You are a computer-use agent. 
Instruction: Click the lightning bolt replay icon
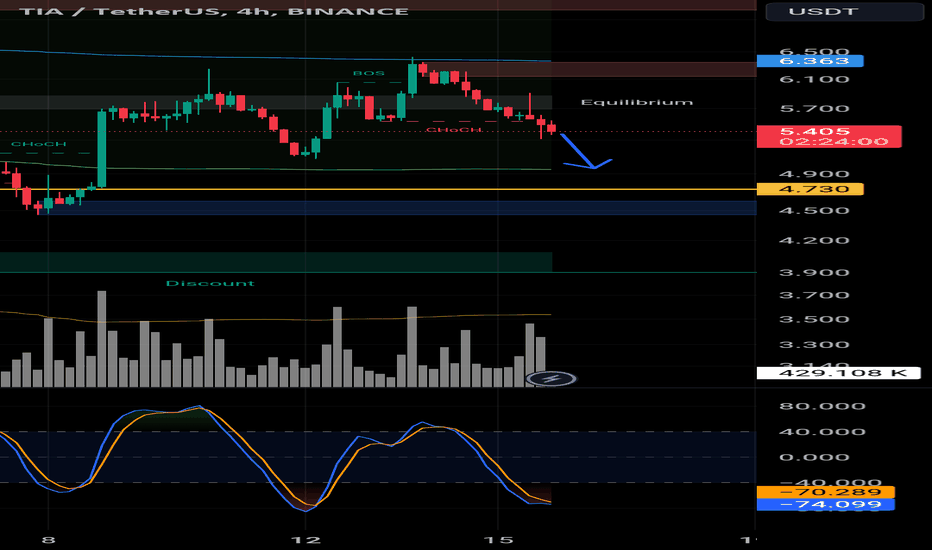click(x=551, y=379)
